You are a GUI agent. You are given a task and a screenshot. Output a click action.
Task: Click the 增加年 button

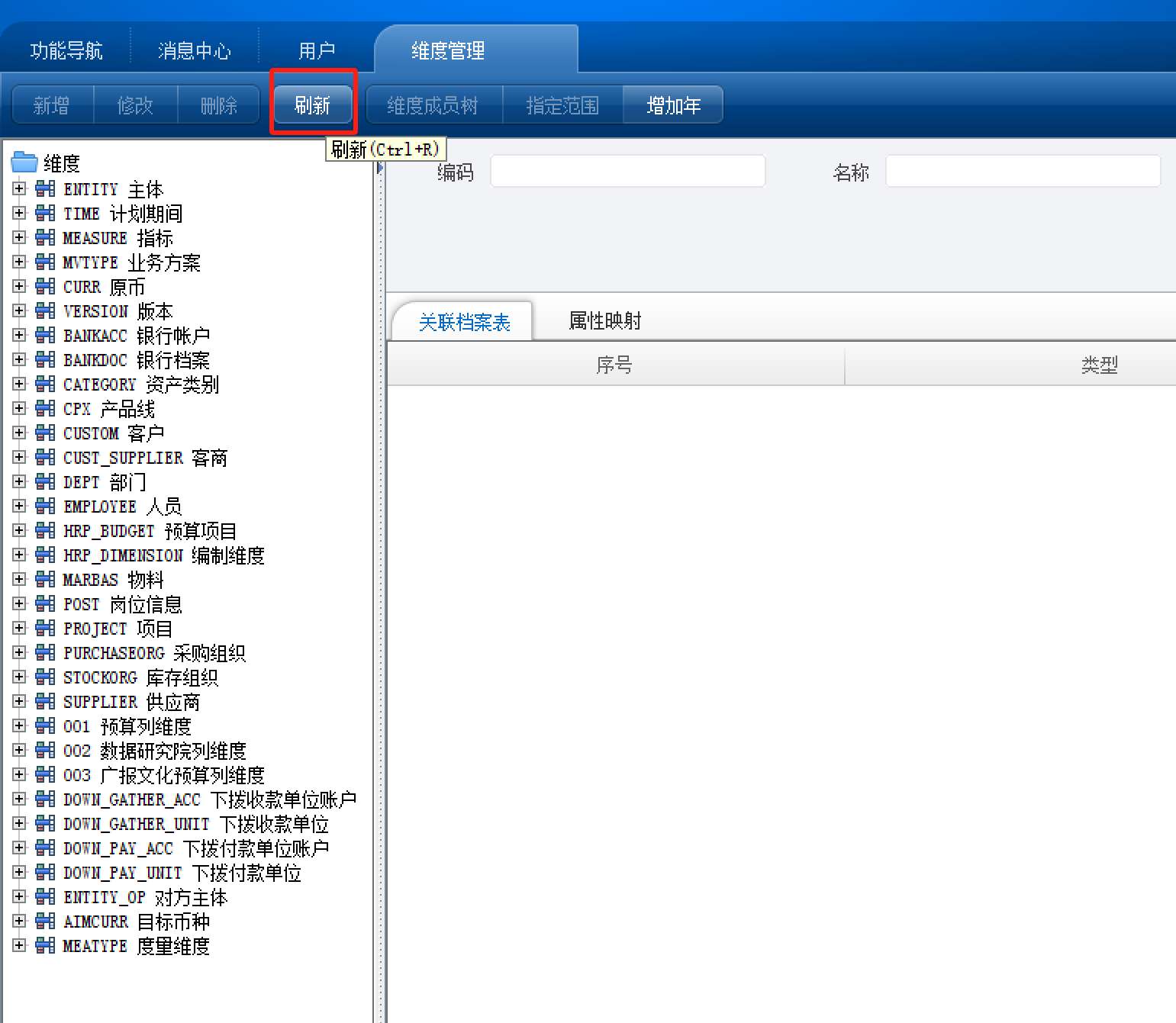point(673,105)
